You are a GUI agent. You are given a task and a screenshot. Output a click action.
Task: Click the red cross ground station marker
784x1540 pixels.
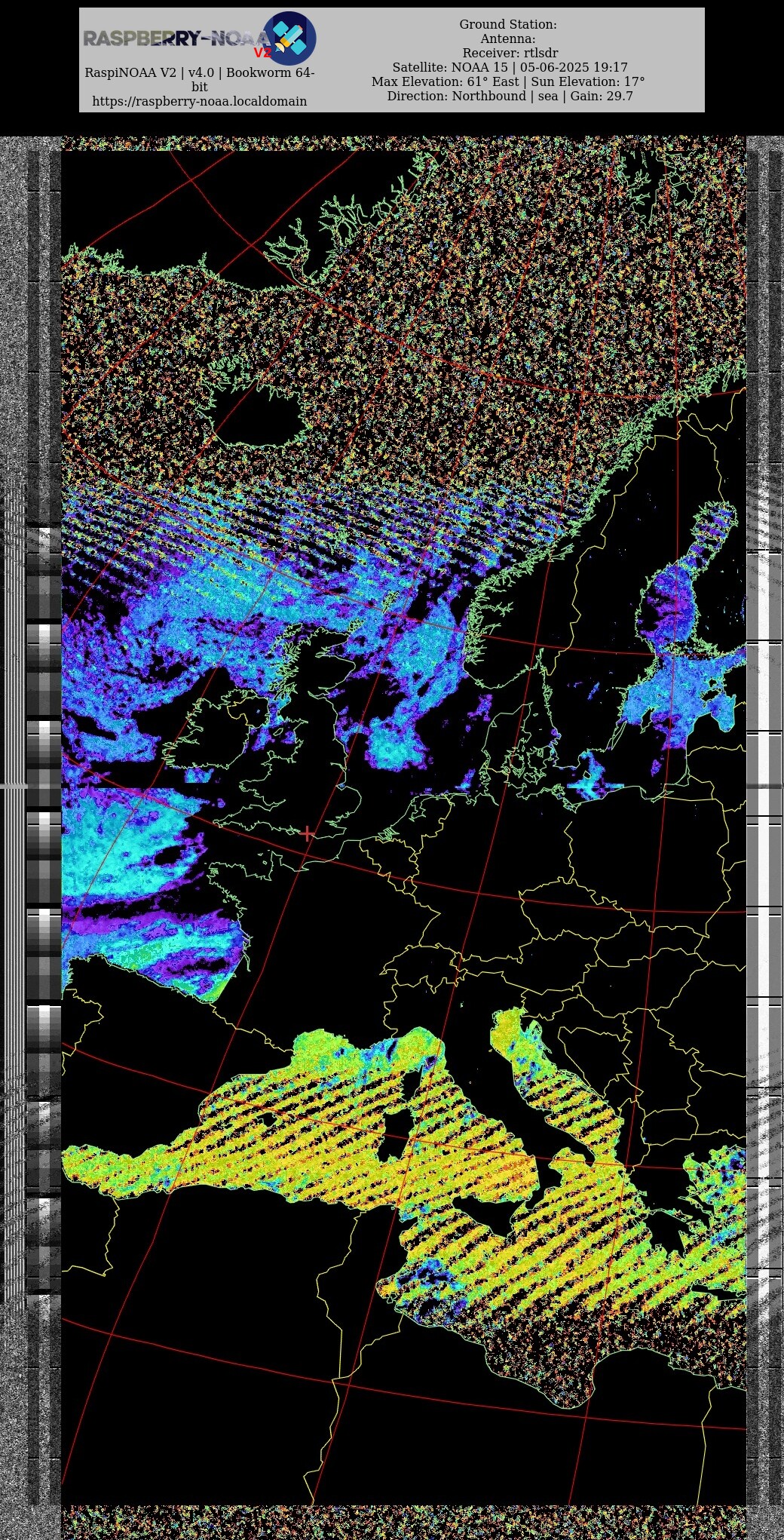coord(307,833)
